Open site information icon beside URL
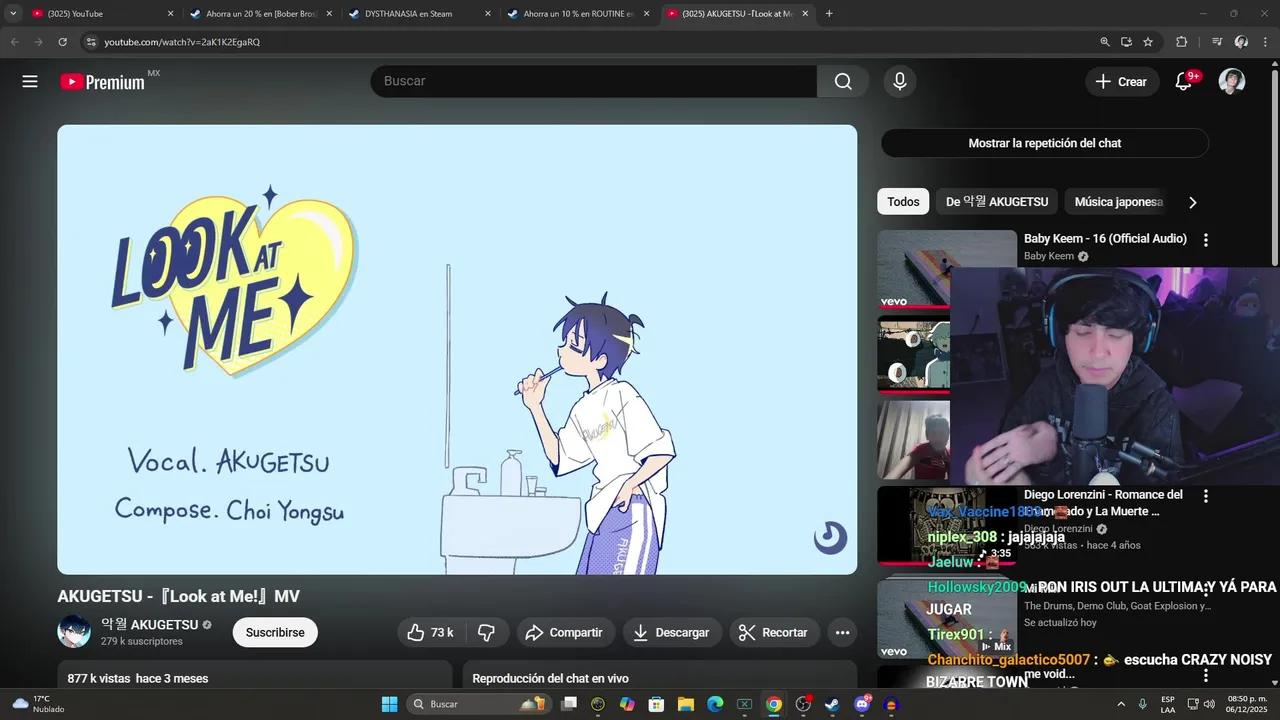The height and width of the screenshot is (720, 1280). (91, 42)
